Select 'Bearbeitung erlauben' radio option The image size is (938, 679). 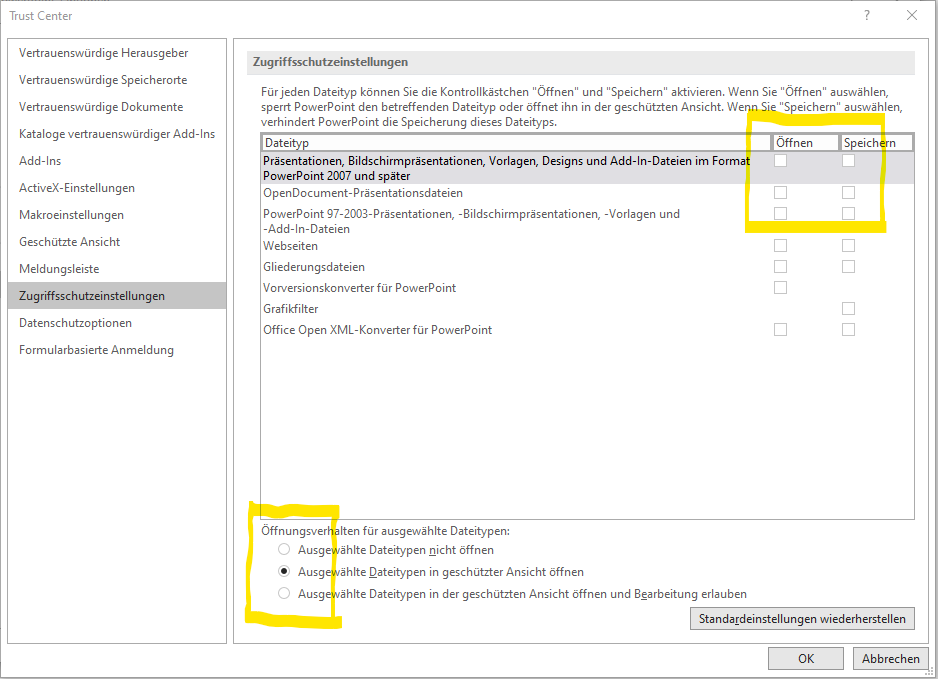tap(284, 593)
